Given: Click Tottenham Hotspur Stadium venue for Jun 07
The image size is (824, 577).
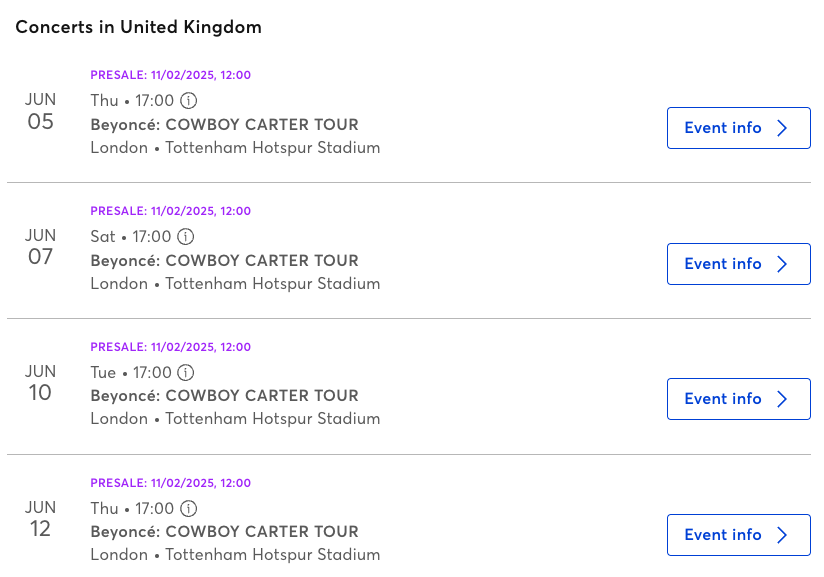Looking at the screenshot, I should pyautogui.click(x=273, y=284).
